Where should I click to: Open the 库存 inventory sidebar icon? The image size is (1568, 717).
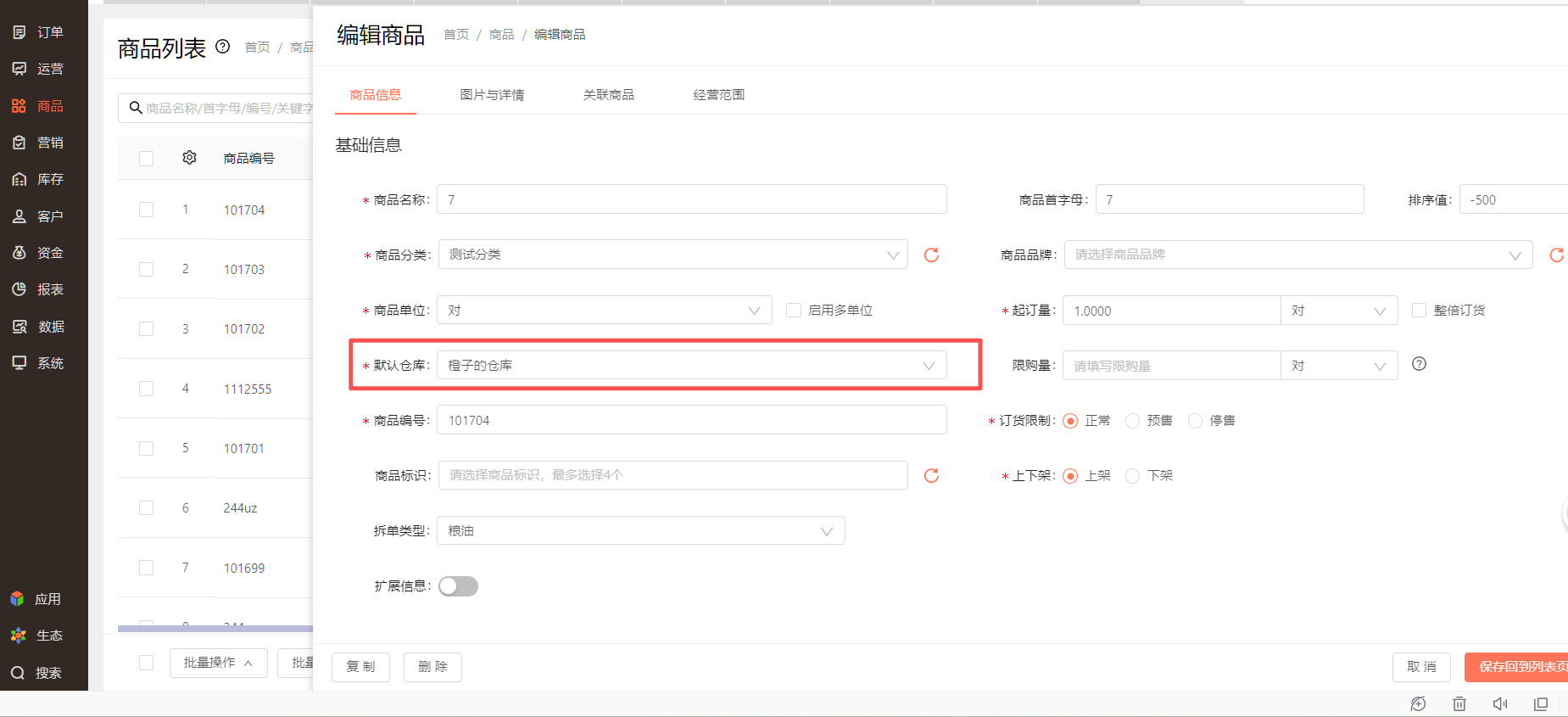pos(20,179)
